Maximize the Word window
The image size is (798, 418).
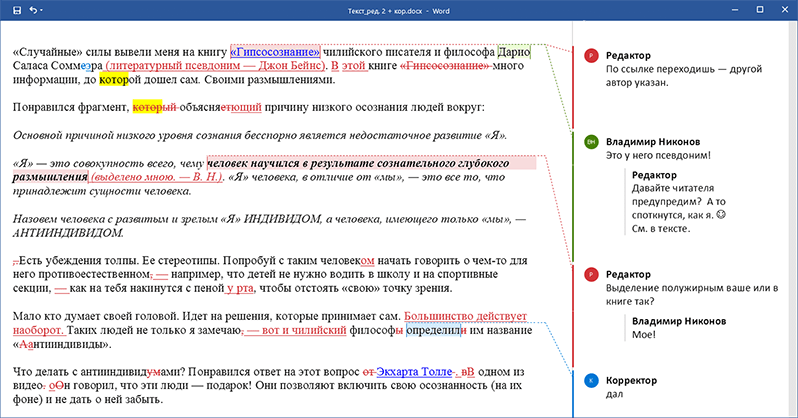click(x=760, y=10)
